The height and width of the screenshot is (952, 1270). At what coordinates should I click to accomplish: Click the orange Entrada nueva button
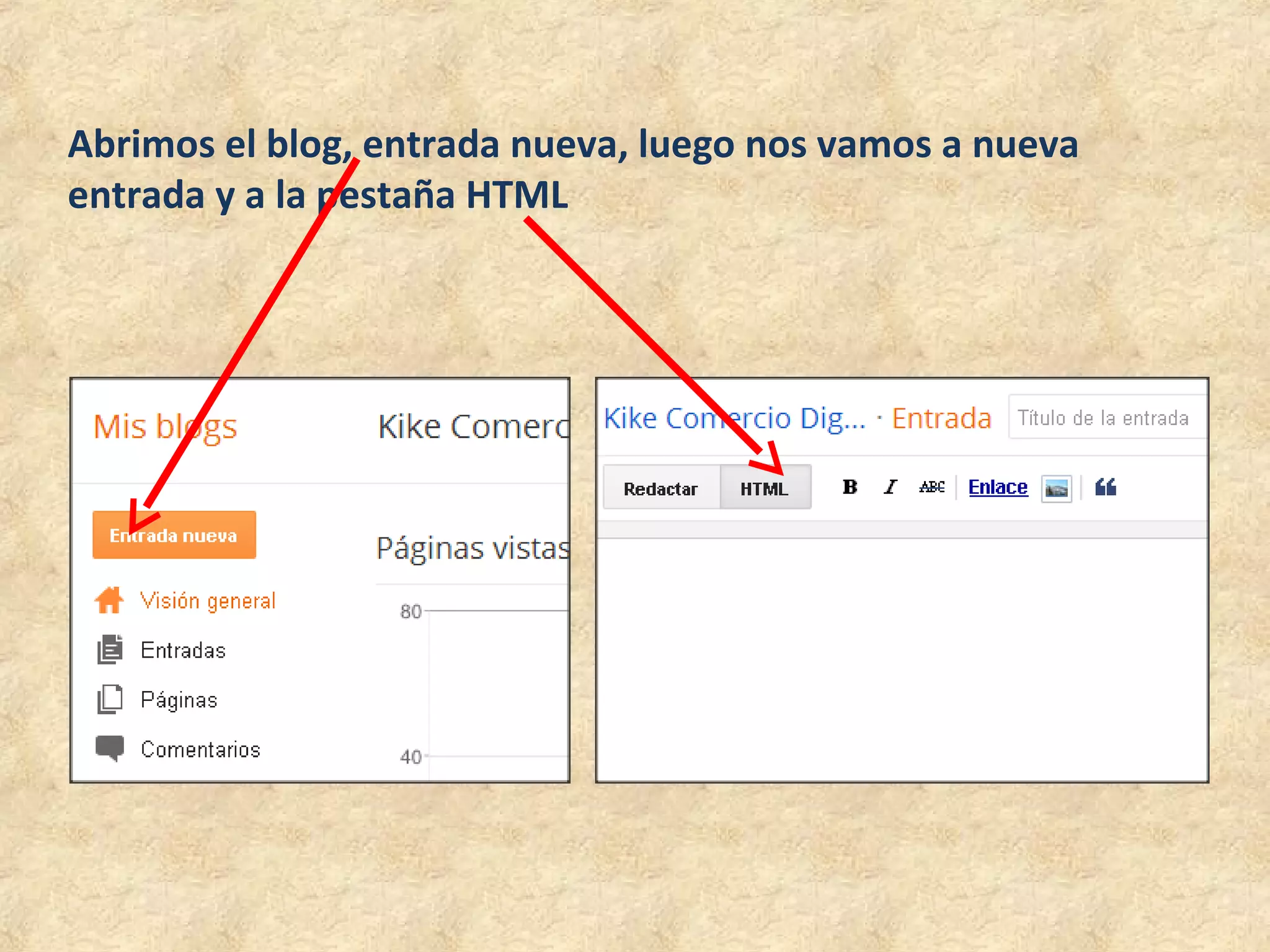pos(174,535)
